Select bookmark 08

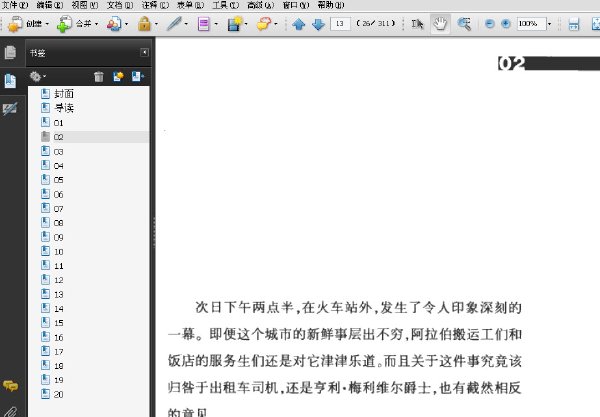tap(58, 223)
